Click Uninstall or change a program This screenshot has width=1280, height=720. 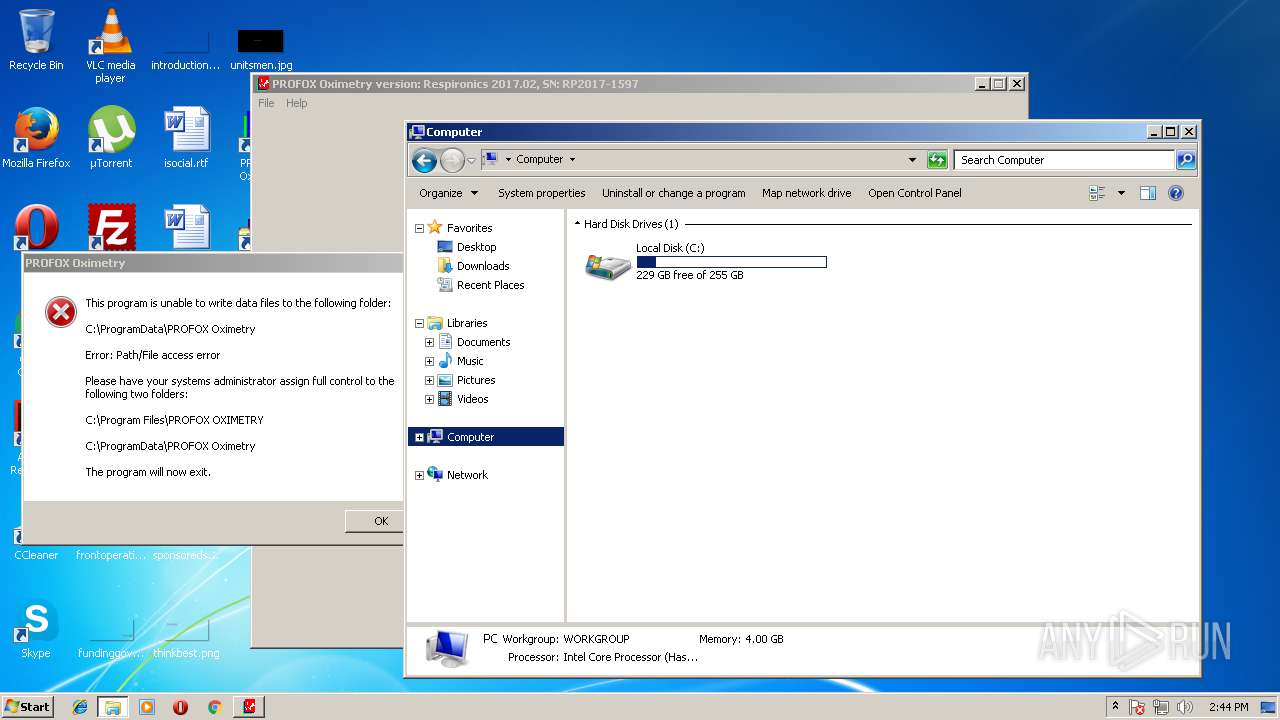coord(673,193)
